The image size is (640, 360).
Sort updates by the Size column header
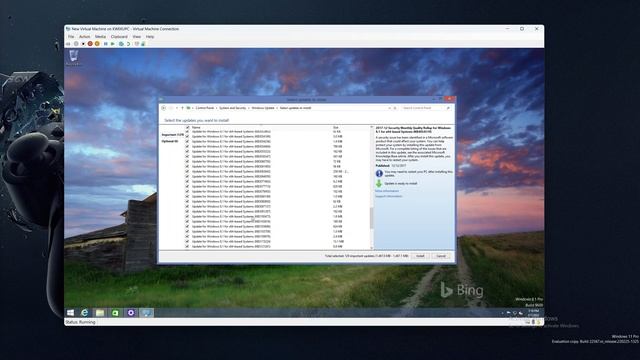point(336,127)
